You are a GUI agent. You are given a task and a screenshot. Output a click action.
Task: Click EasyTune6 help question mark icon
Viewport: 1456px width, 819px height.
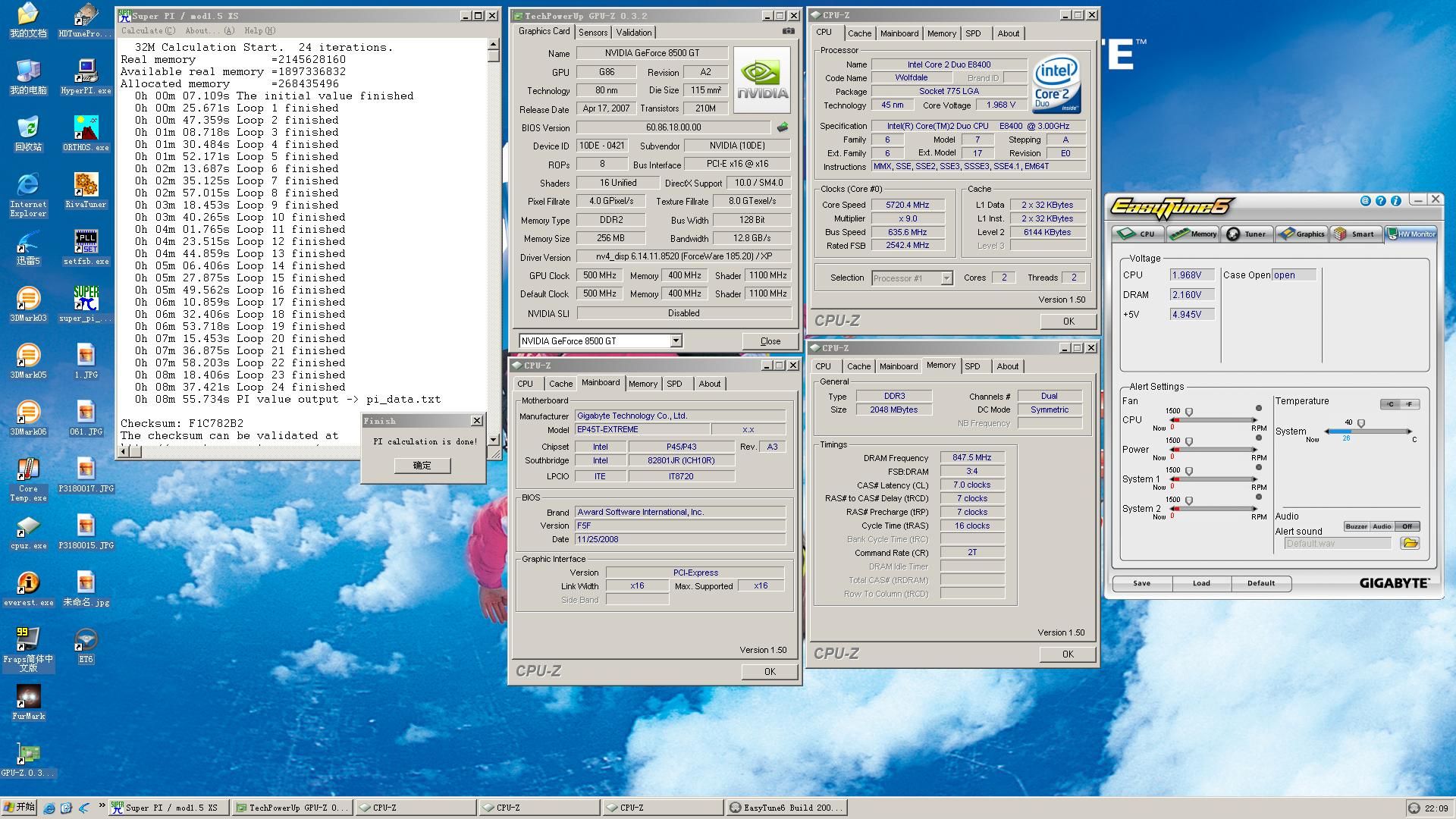(x=1380, y=201)
